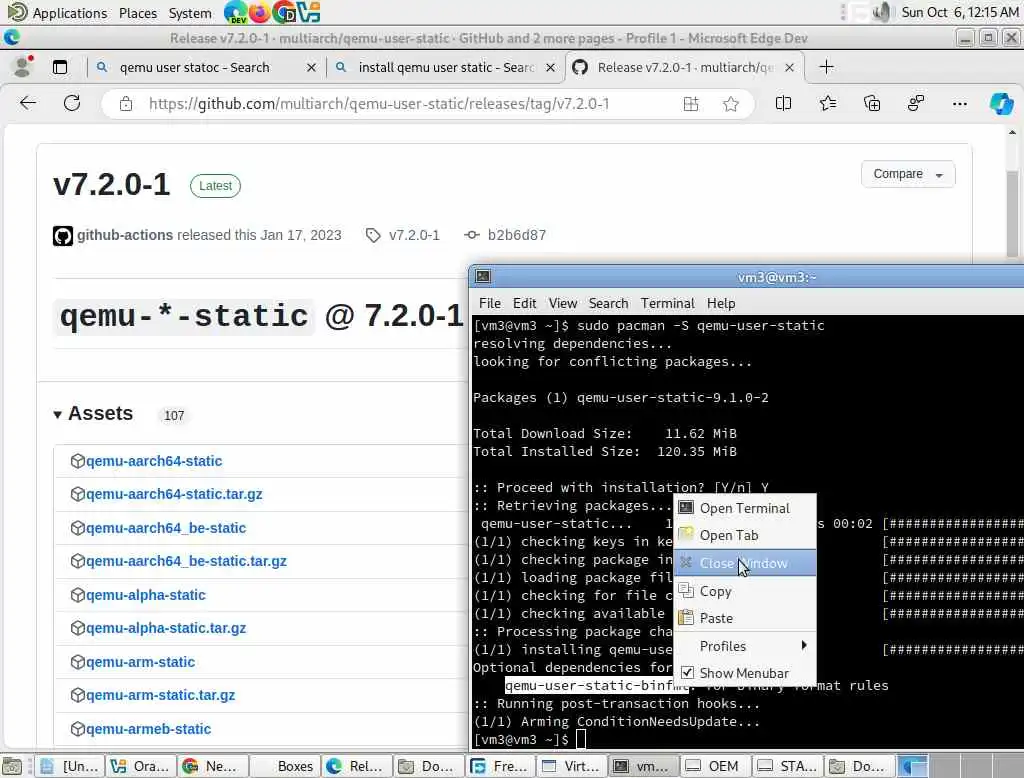View site information lock icon
Viewport: 1024px width, 778px height.
(x=126, y=104)
